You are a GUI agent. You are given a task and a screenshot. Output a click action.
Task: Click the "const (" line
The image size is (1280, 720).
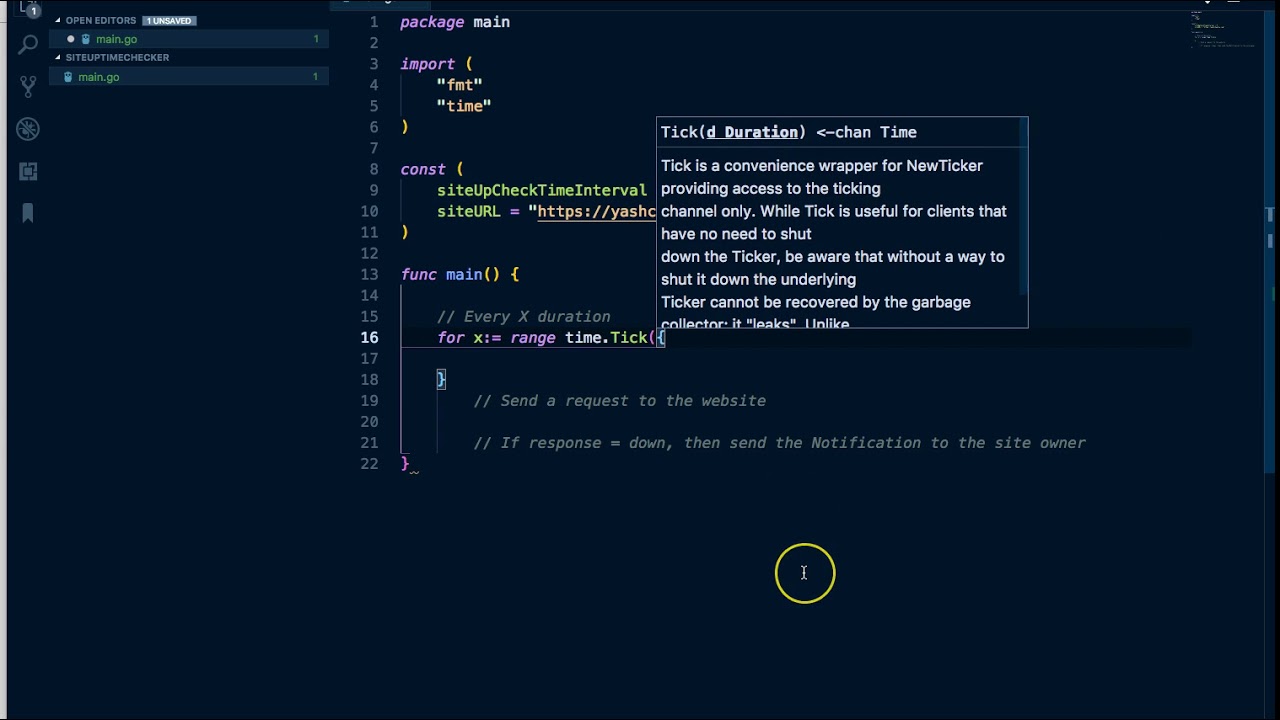[x=432, y=169]
